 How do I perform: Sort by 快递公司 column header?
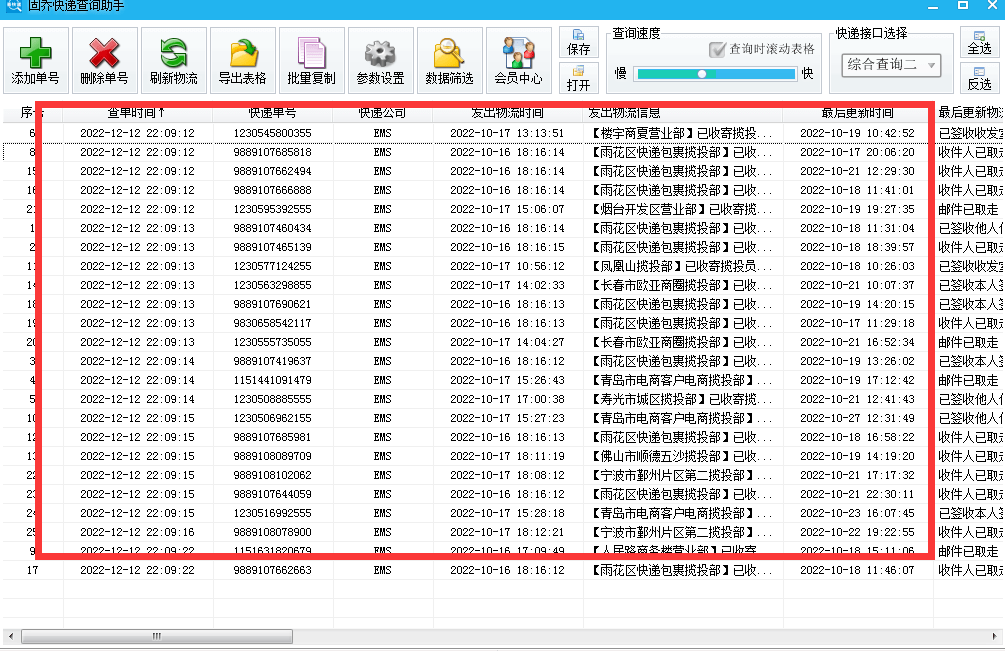point(382,113)
